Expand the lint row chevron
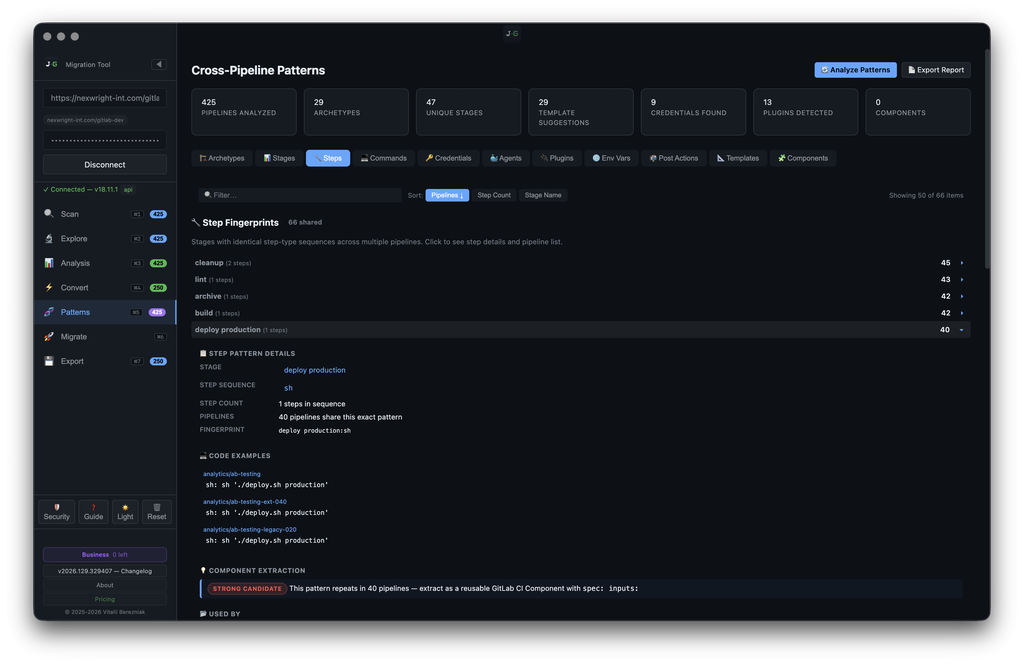 962,280
